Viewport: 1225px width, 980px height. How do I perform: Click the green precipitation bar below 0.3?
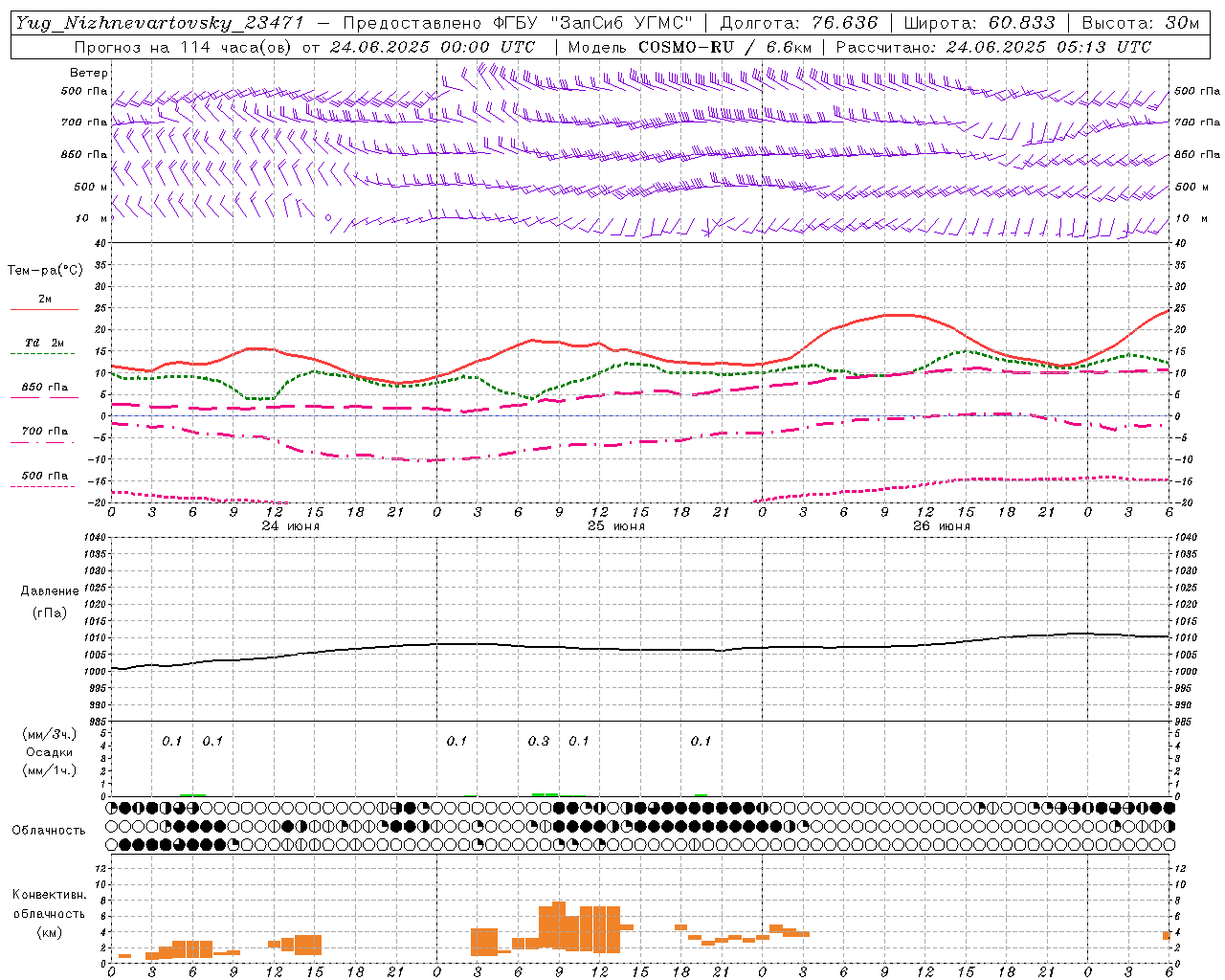545,794
